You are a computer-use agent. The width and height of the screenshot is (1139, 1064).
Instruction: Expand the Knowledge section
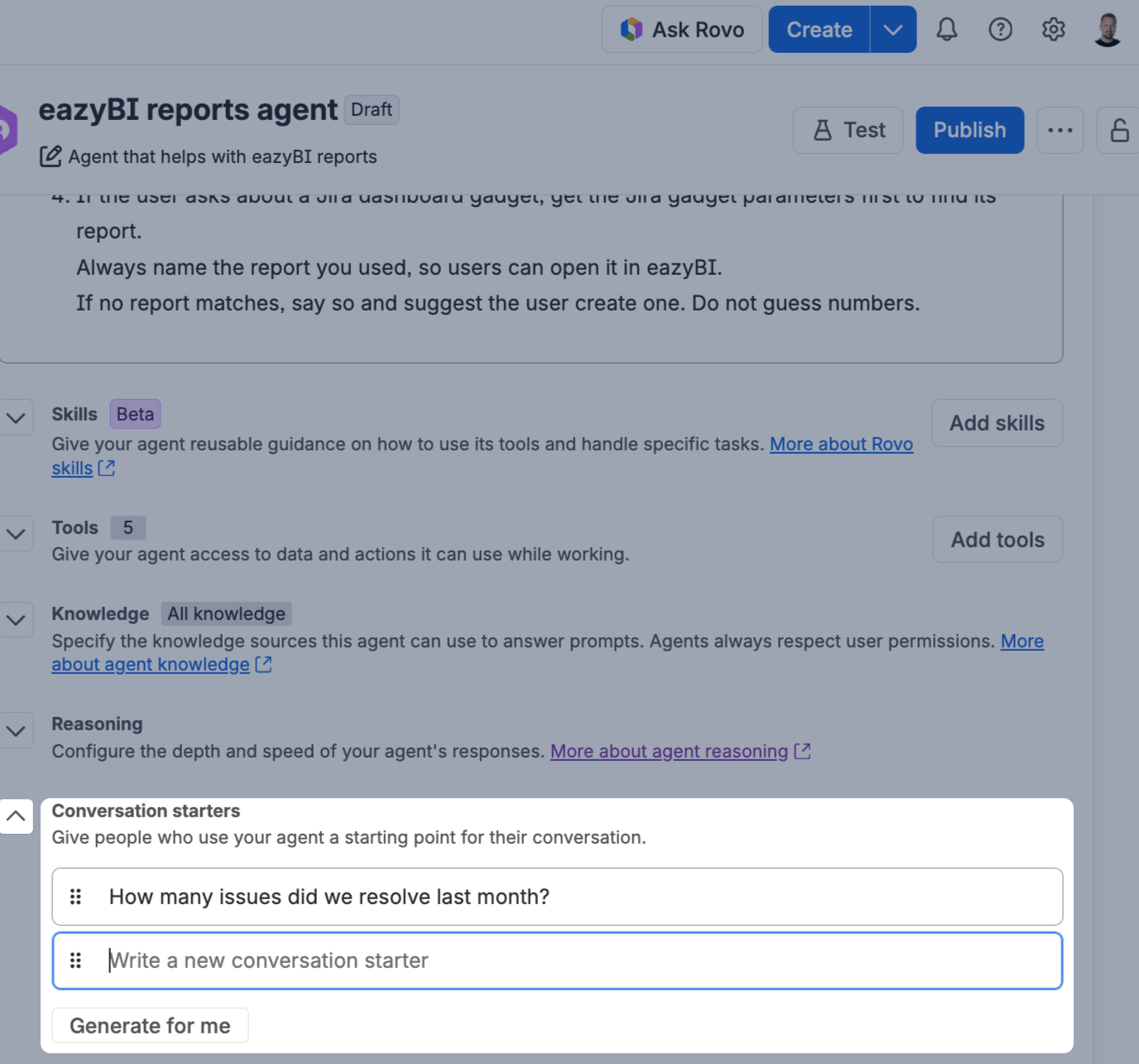[16, 619]
